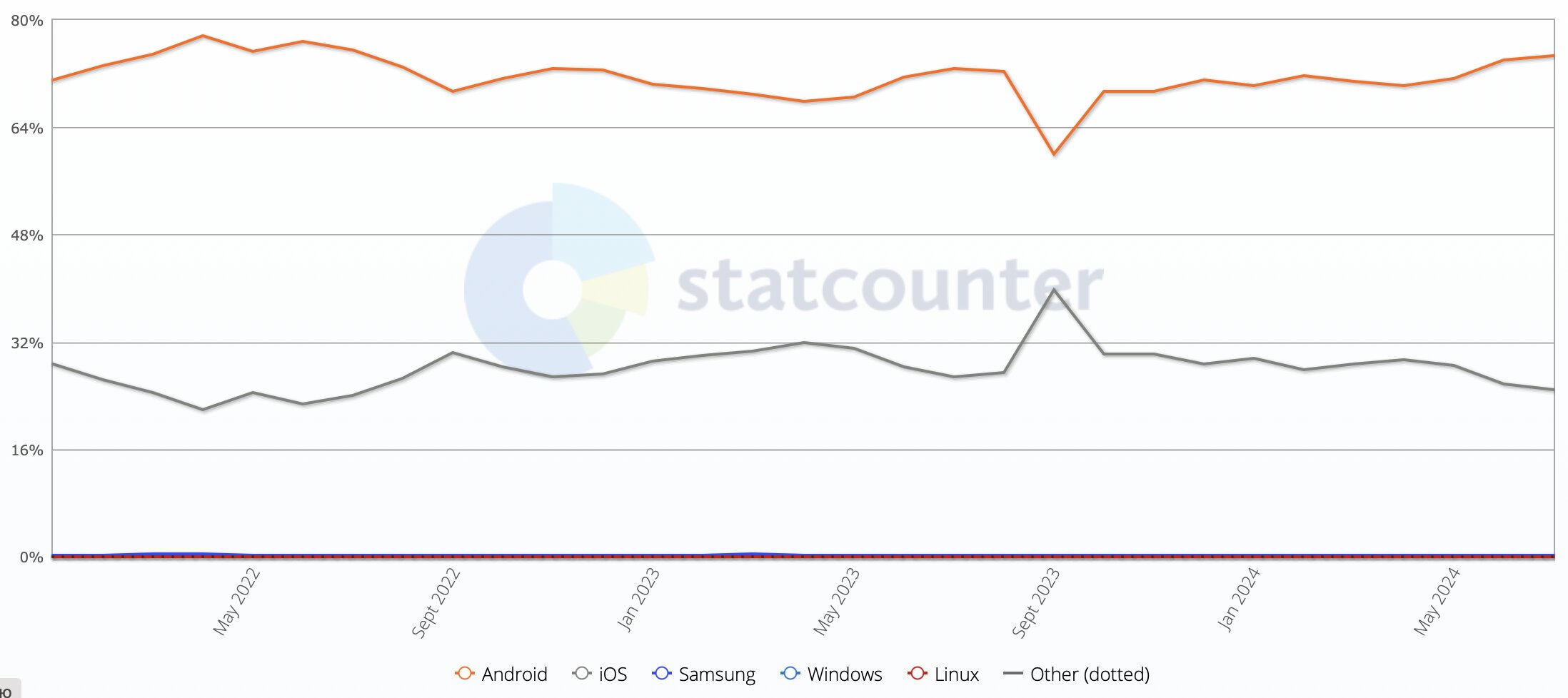Image resolution: width=1568 pixels, height=698 pixels.
Task: Click the Sept 2023 axis label
Action: tap(1035, 602)
